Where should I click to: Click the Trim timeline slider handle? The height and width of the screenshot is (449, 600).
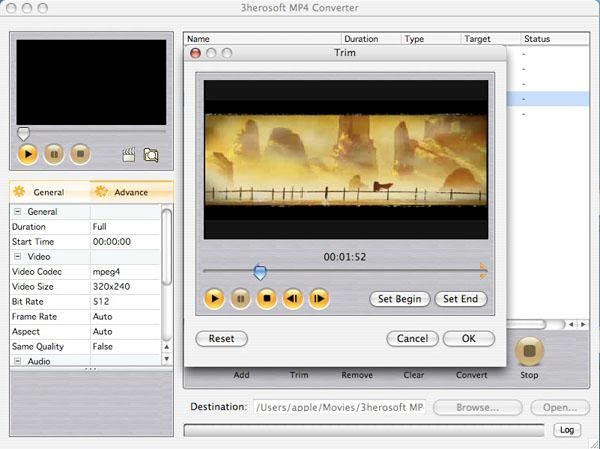260,271
